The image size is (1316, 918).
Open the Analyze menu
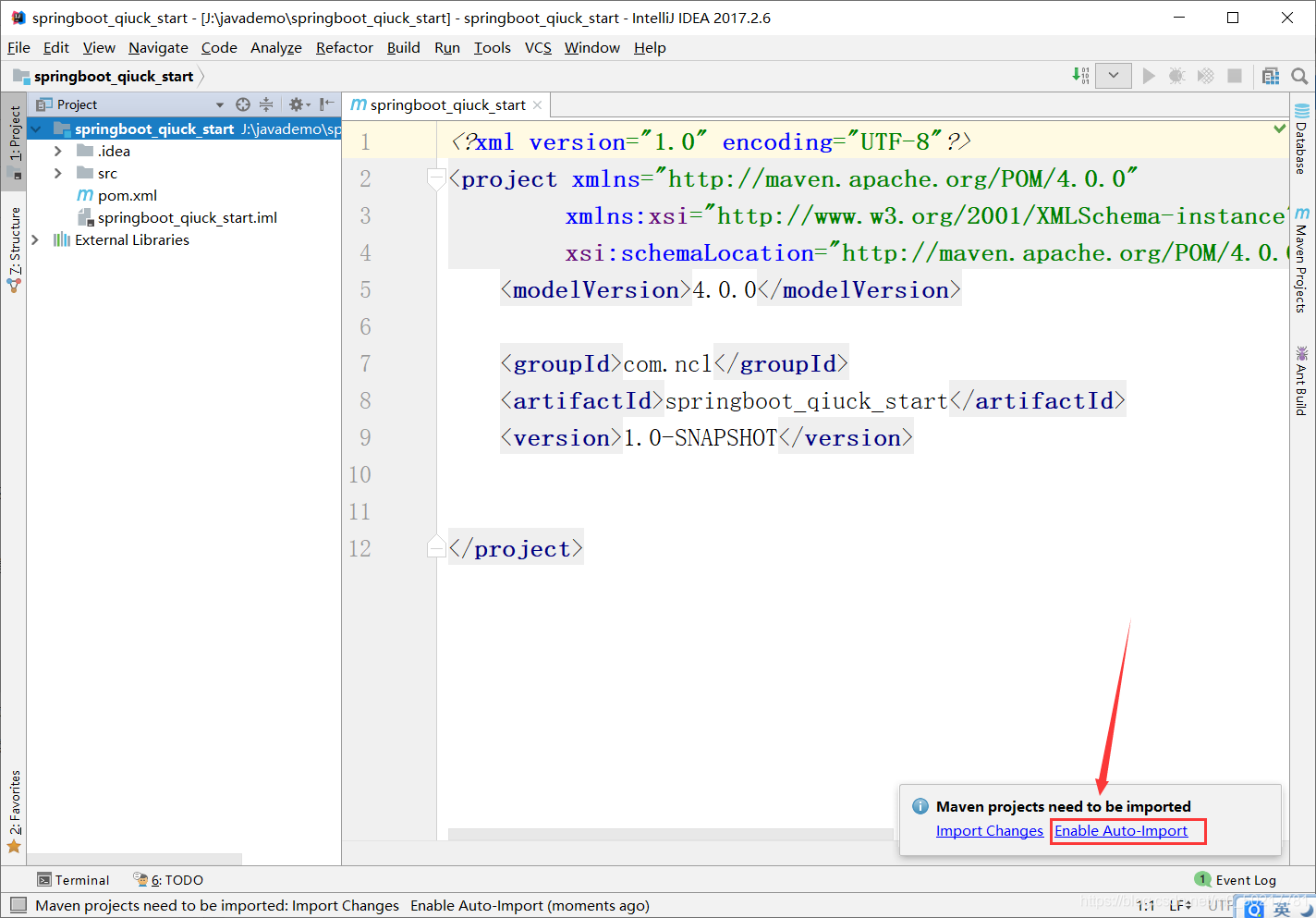pyautogui.click(x=276, y=47)
